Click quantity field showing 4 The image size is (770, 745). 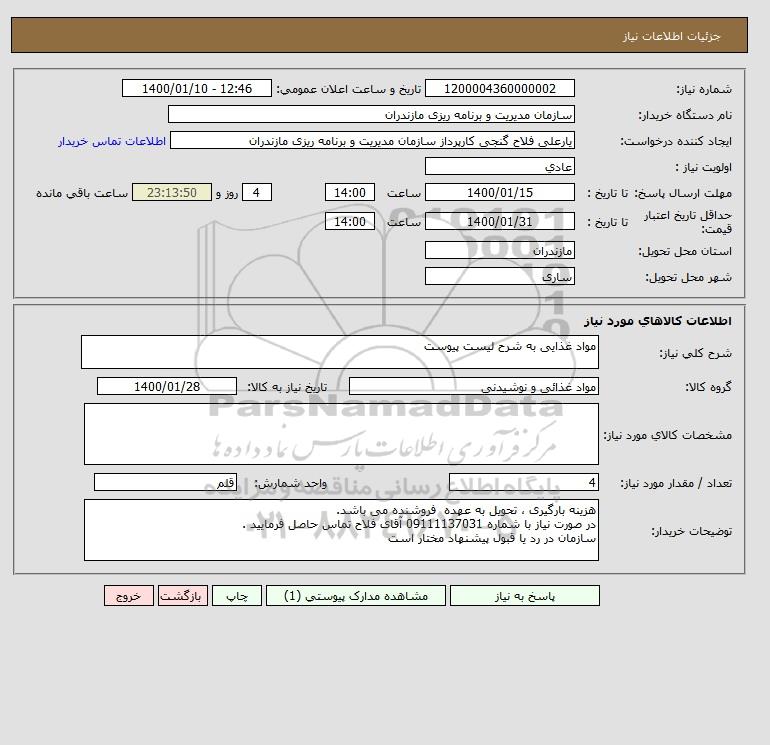[x=523, y=482]
